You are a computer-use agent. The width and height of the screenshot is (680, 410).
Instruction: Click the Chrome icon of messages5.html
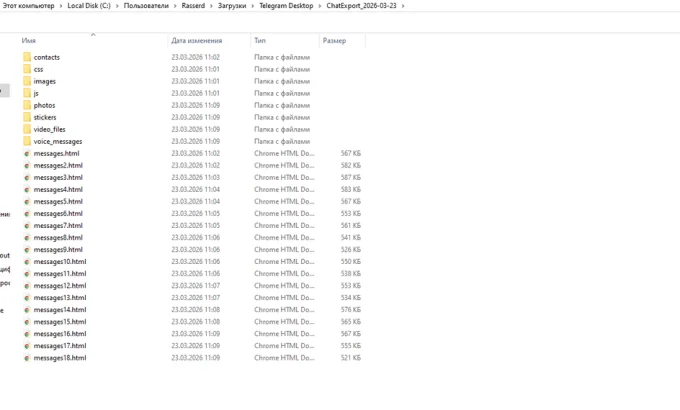click(27, 202)
